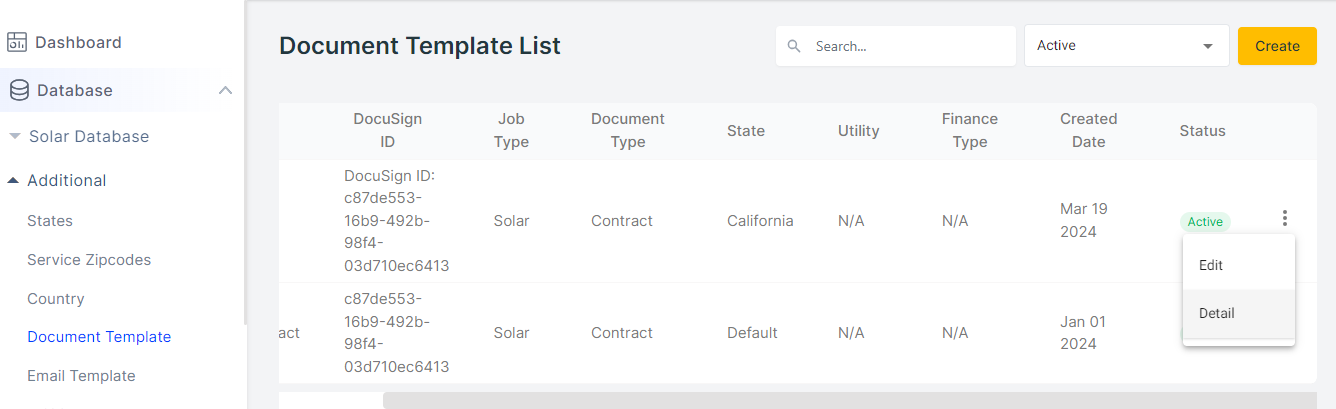Focus the Search input field
Screen dimensions: 1336x409
coord(905,46)
